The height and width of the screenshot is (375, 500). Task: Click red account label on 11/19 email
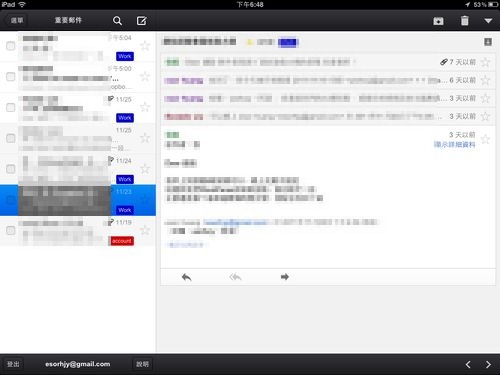click(x=121, y=241)
